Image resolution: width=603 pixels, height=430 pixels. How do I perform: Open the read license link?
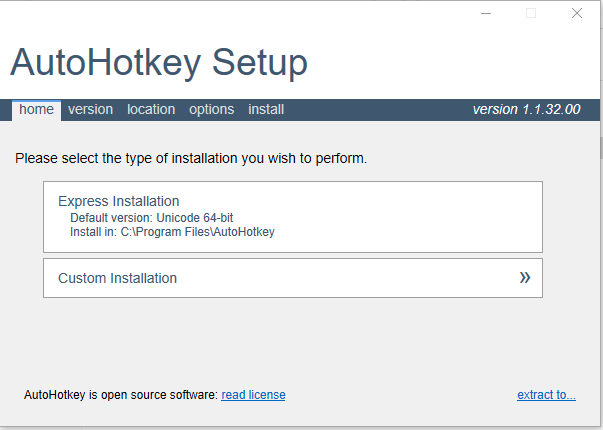253,395
